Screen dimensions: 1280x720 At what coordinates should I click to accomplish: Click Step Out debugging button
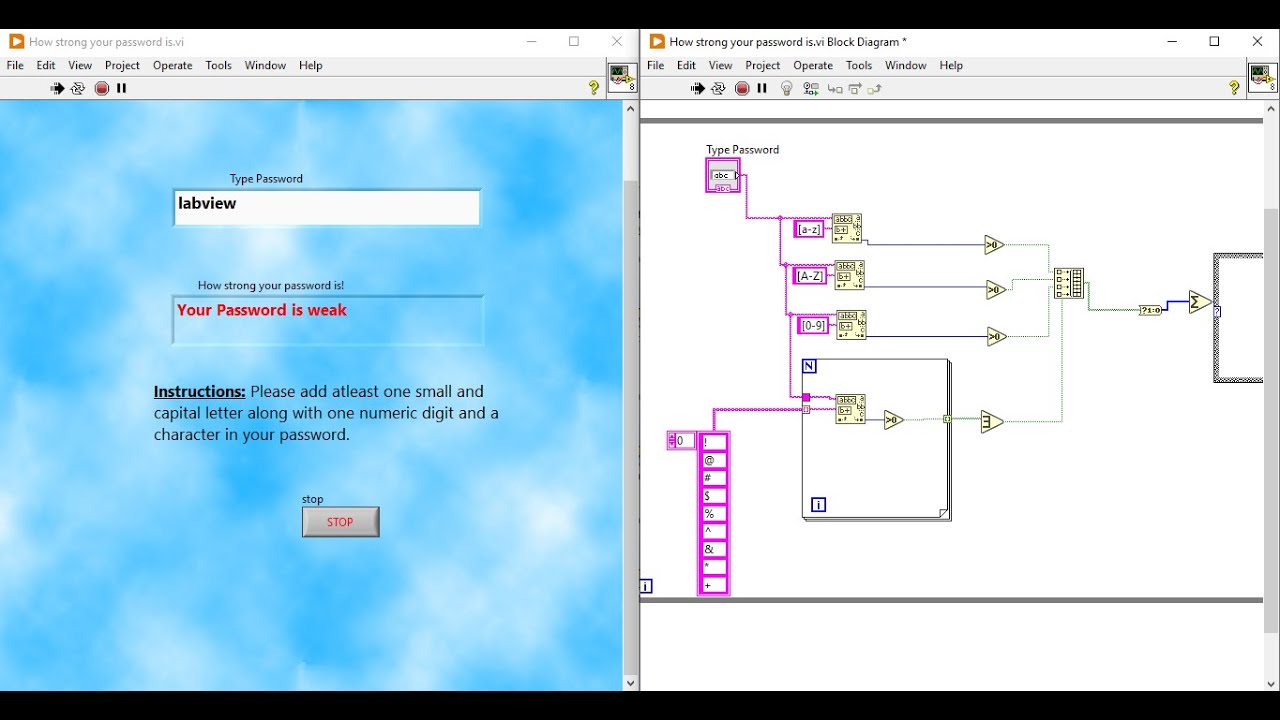[x=875, y=88]
